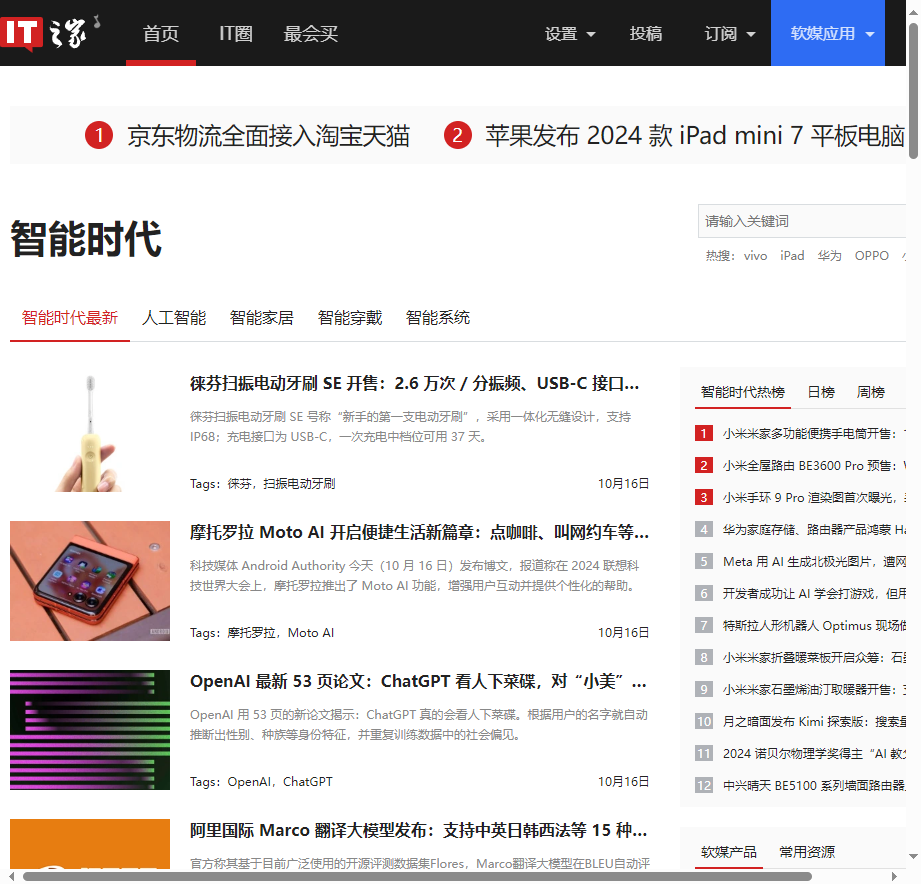
Task: Open the 摩托罗拉 Moto AI article title
Action: pos(419,533)
